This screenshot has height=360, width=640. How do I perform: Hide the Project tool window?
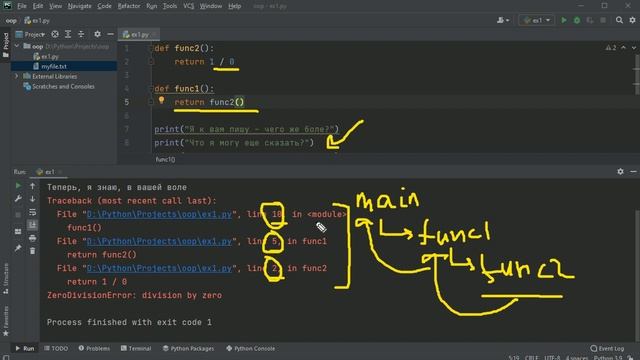pos(110,34)
